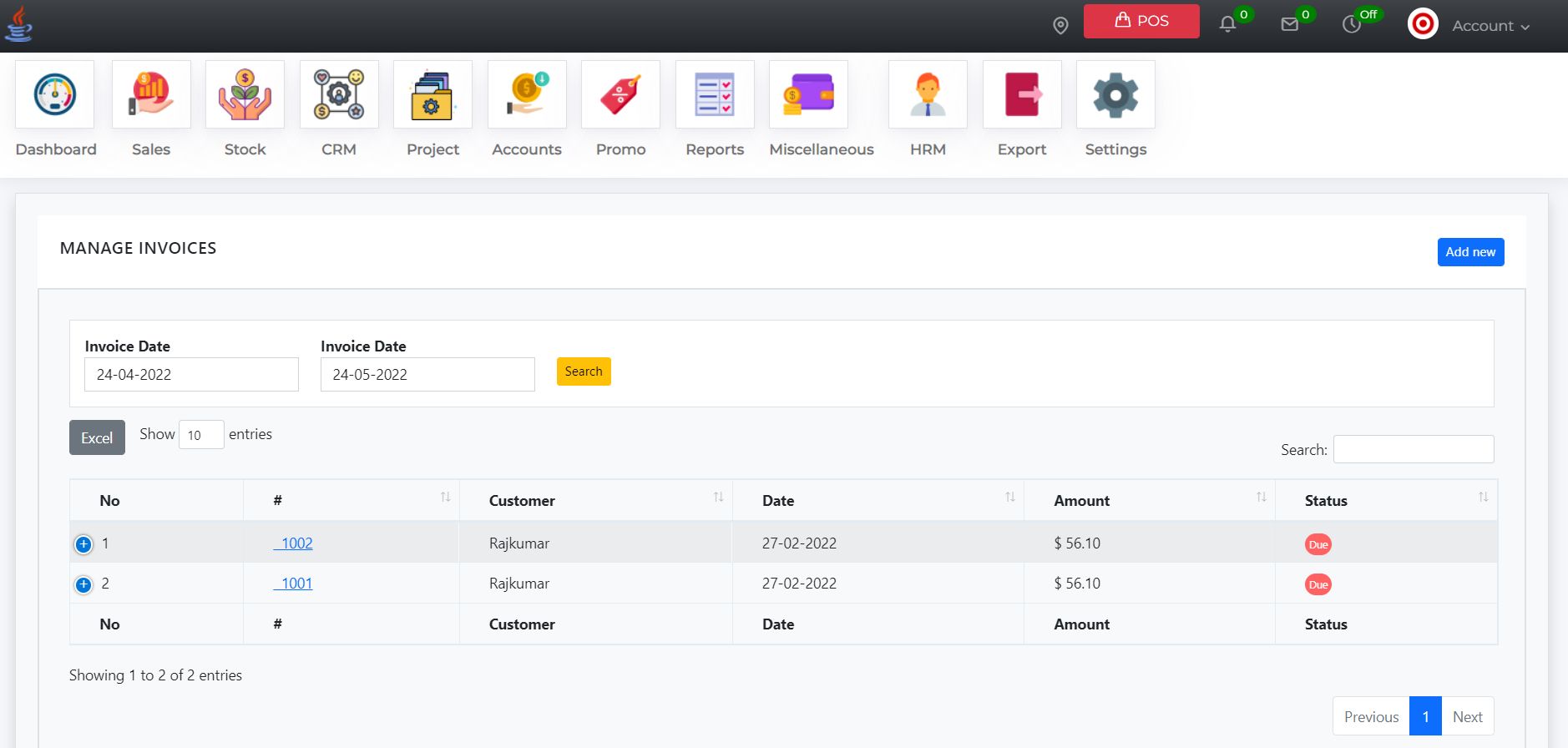Open the Export module icon

(1022, 94)
